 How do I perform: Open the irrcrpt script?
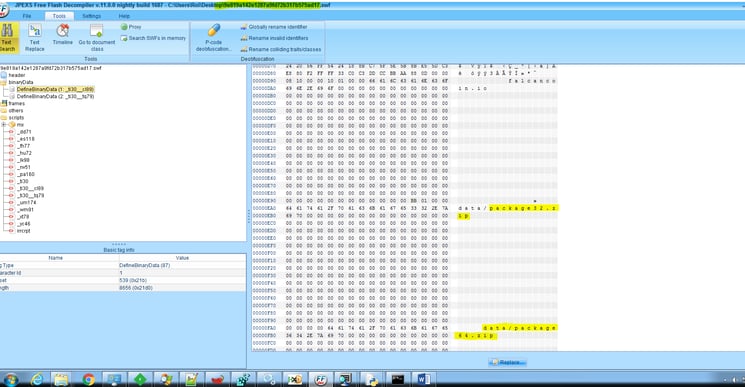pos(20,231)
